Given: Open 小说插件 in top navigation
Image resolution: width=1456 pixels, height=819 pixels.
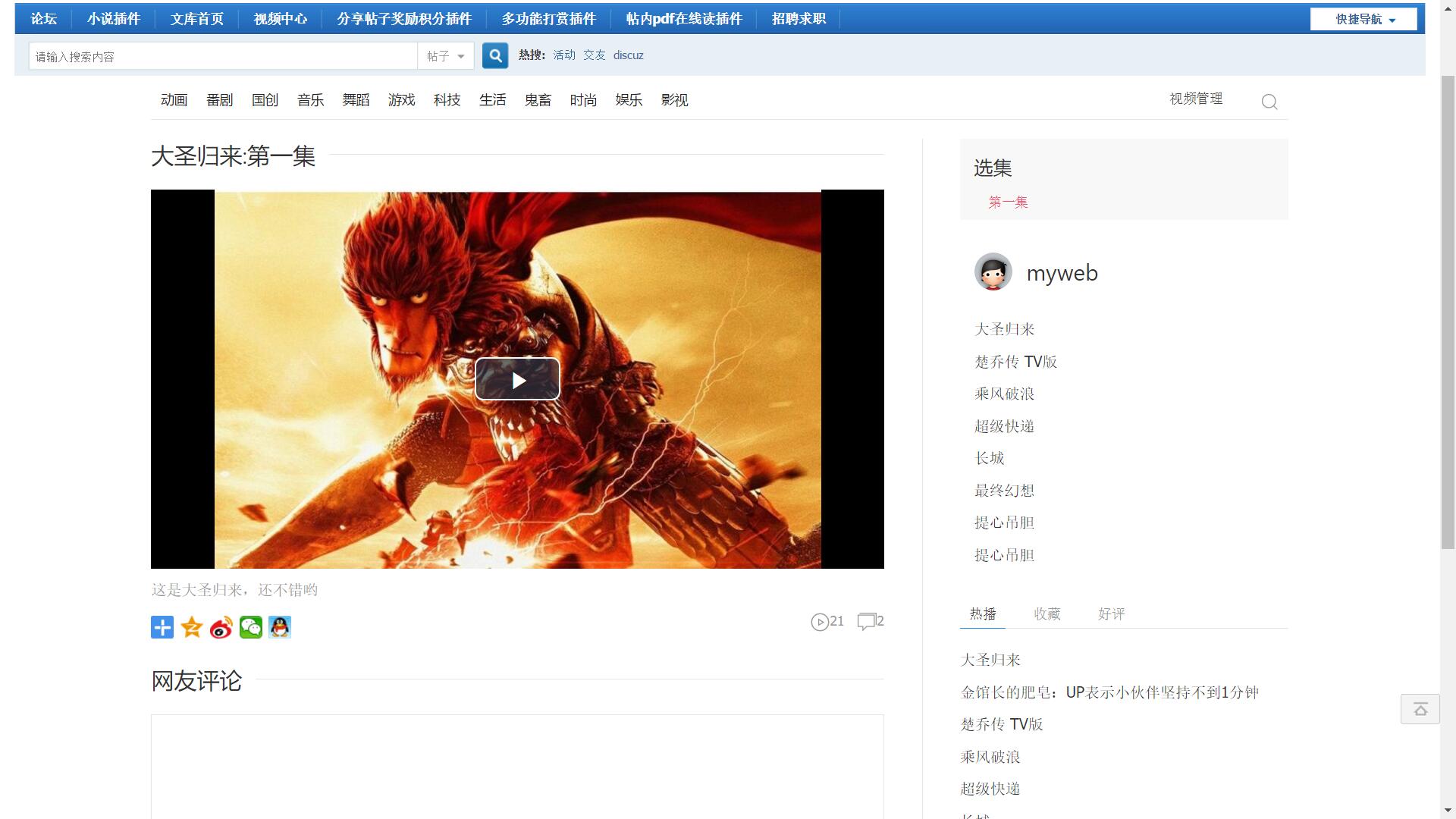Looking at the screenshot, I should 114,19.
